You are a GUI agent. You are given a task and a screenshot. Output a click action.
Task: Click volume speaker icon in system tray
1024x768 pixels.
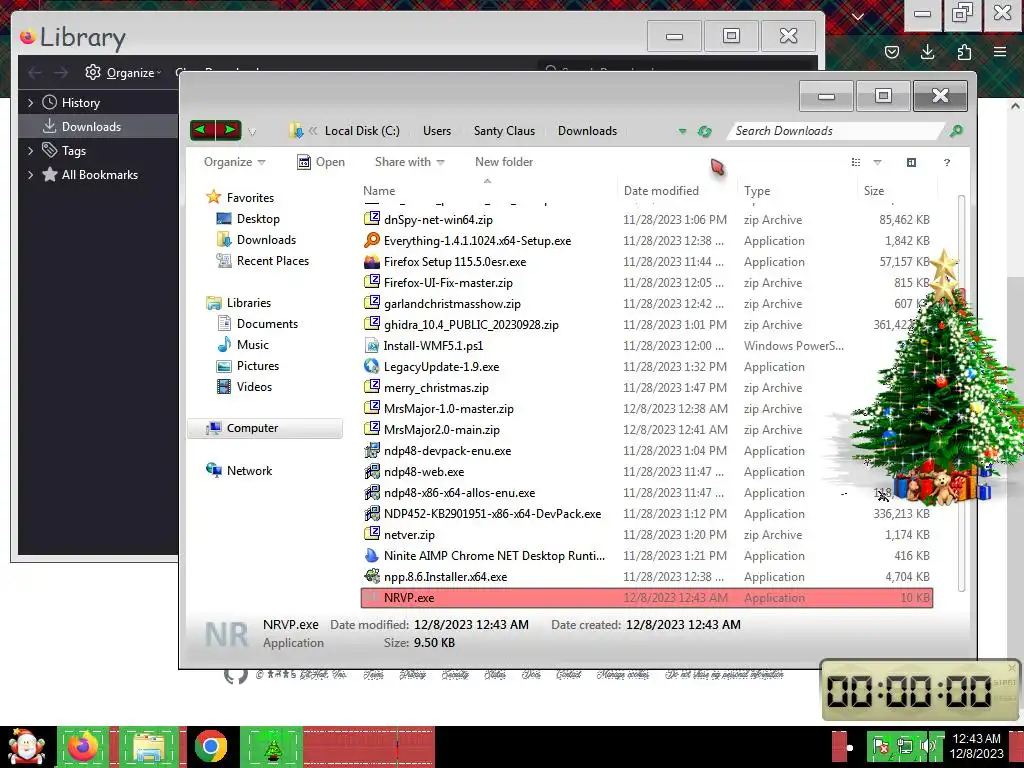coord(927,746)
